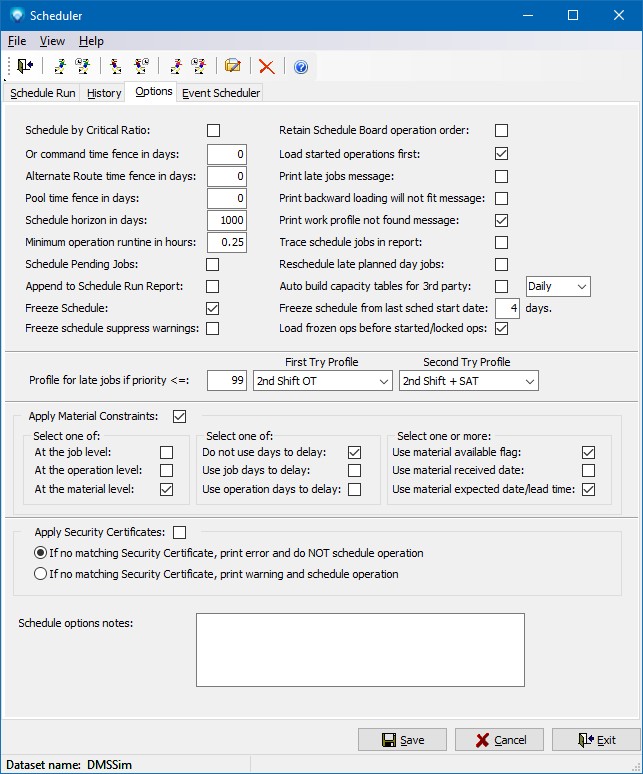Click the green-shirt runner icon without clock
The image size is (643, 774).
point(62,66)
